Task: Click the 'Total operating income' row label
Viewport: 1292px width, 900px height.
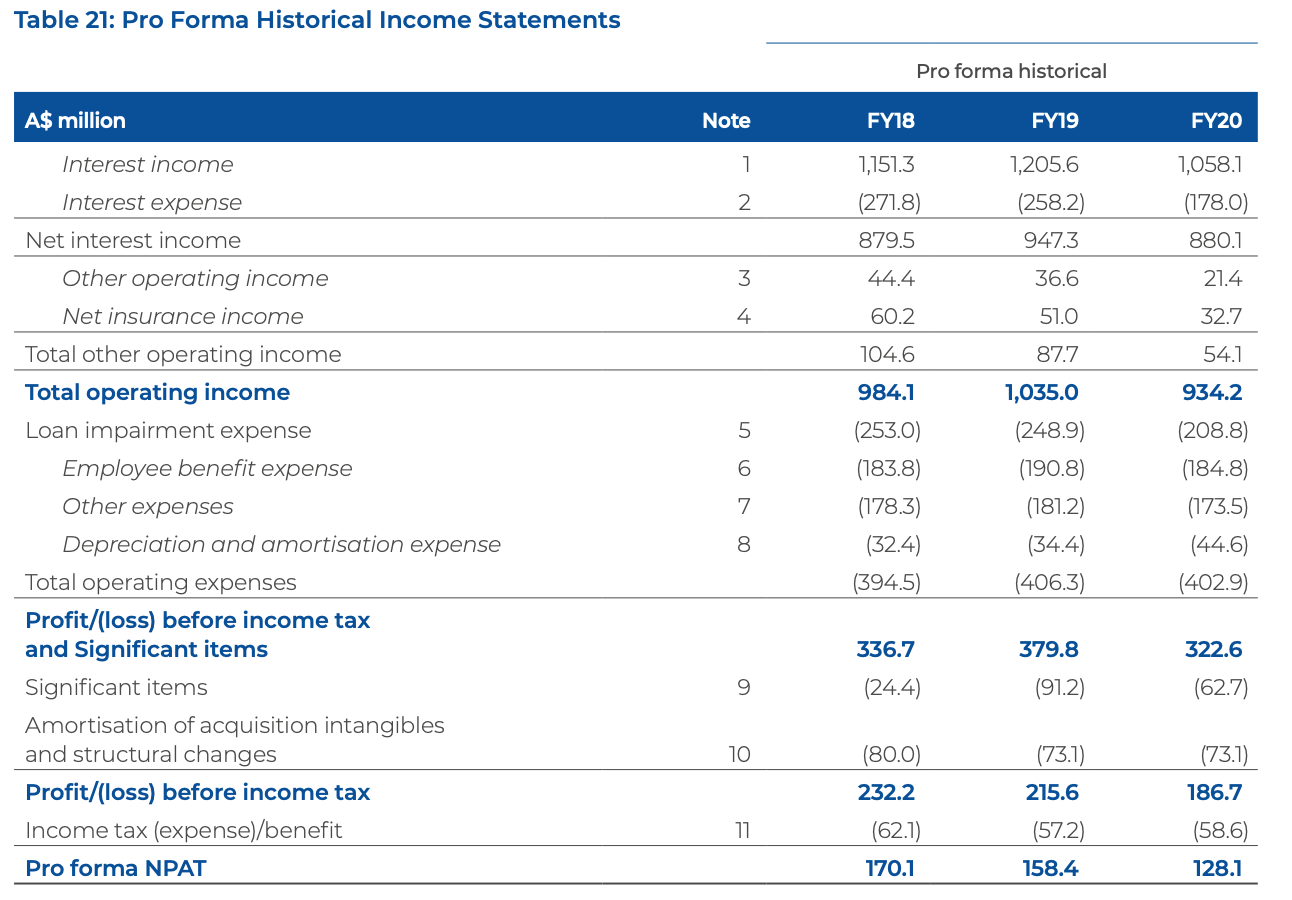Action: (157, 392)
